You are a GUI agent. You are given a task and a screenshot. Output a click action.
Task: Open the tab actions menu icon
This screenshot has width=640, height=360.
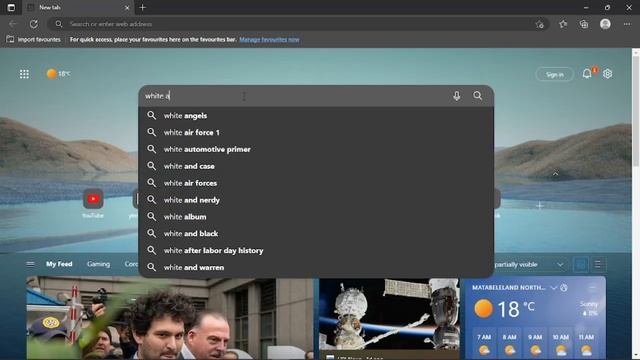[x=11, y=7]
